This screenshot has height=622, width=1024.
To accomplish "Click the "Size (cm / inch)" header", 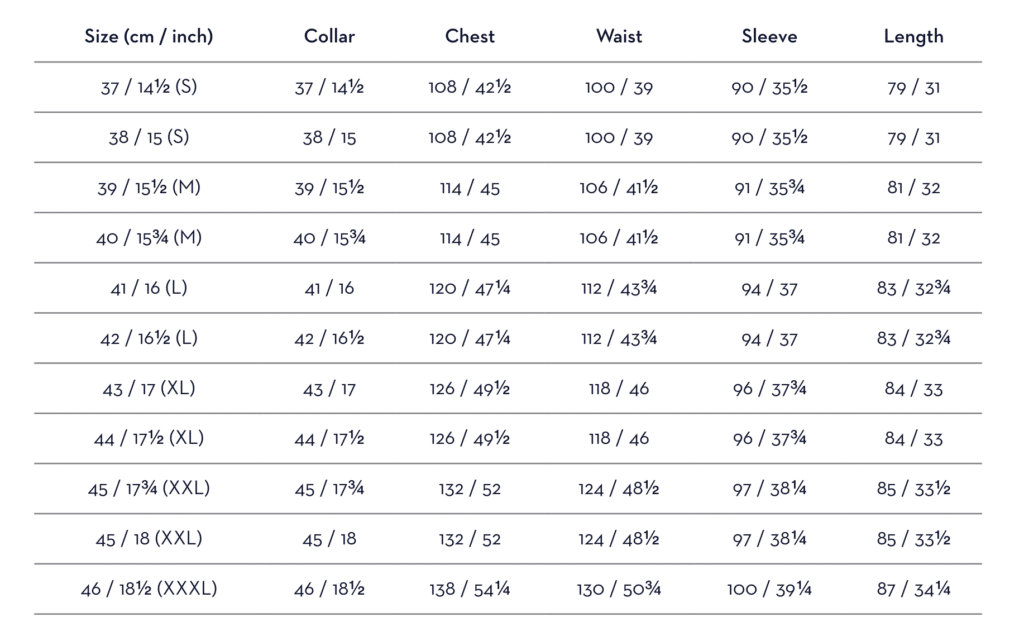I will (149, 37).
